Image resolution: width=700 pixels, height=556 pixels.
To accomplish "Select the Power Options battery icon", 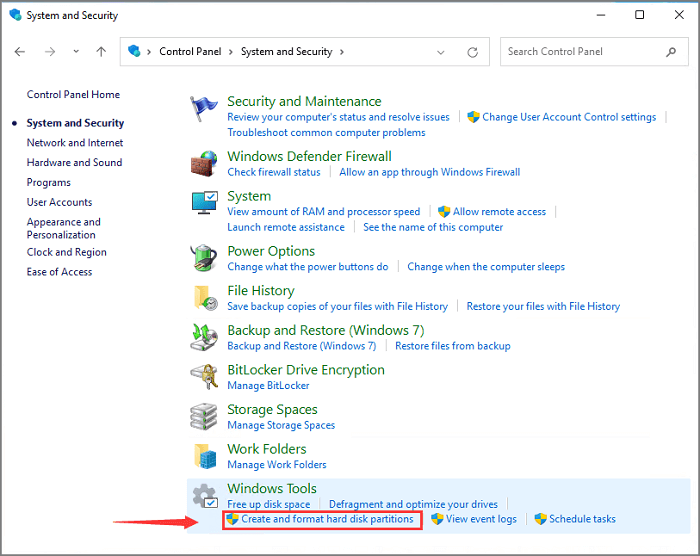I will (204, 258).
